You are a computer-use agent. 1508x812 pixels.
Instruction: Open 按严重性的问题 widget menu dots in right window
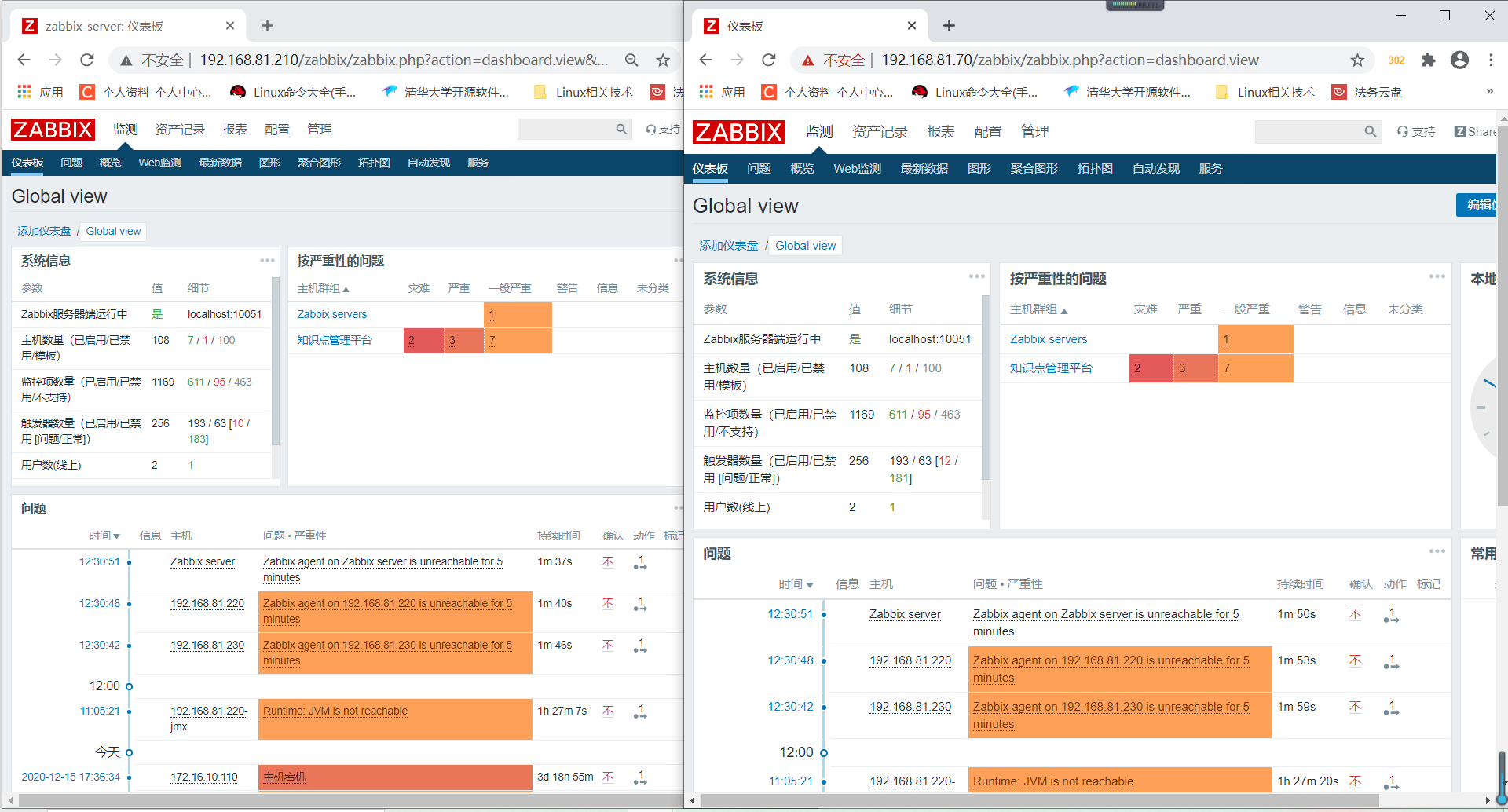[1437, 276]
